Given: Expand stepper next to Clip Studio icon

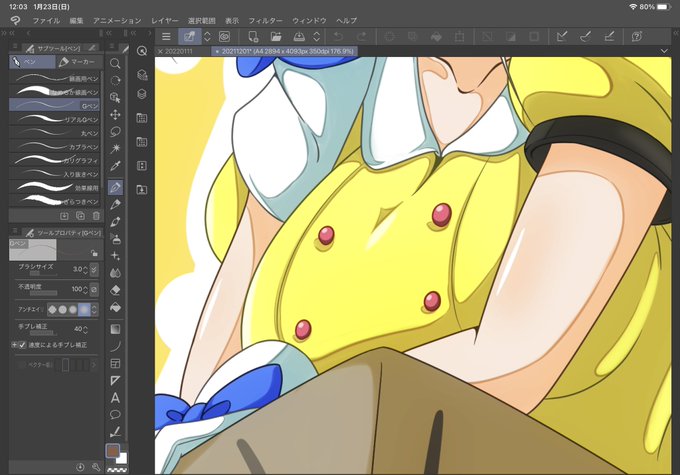Looking at the screenshot, I should [x=207, y=36].
